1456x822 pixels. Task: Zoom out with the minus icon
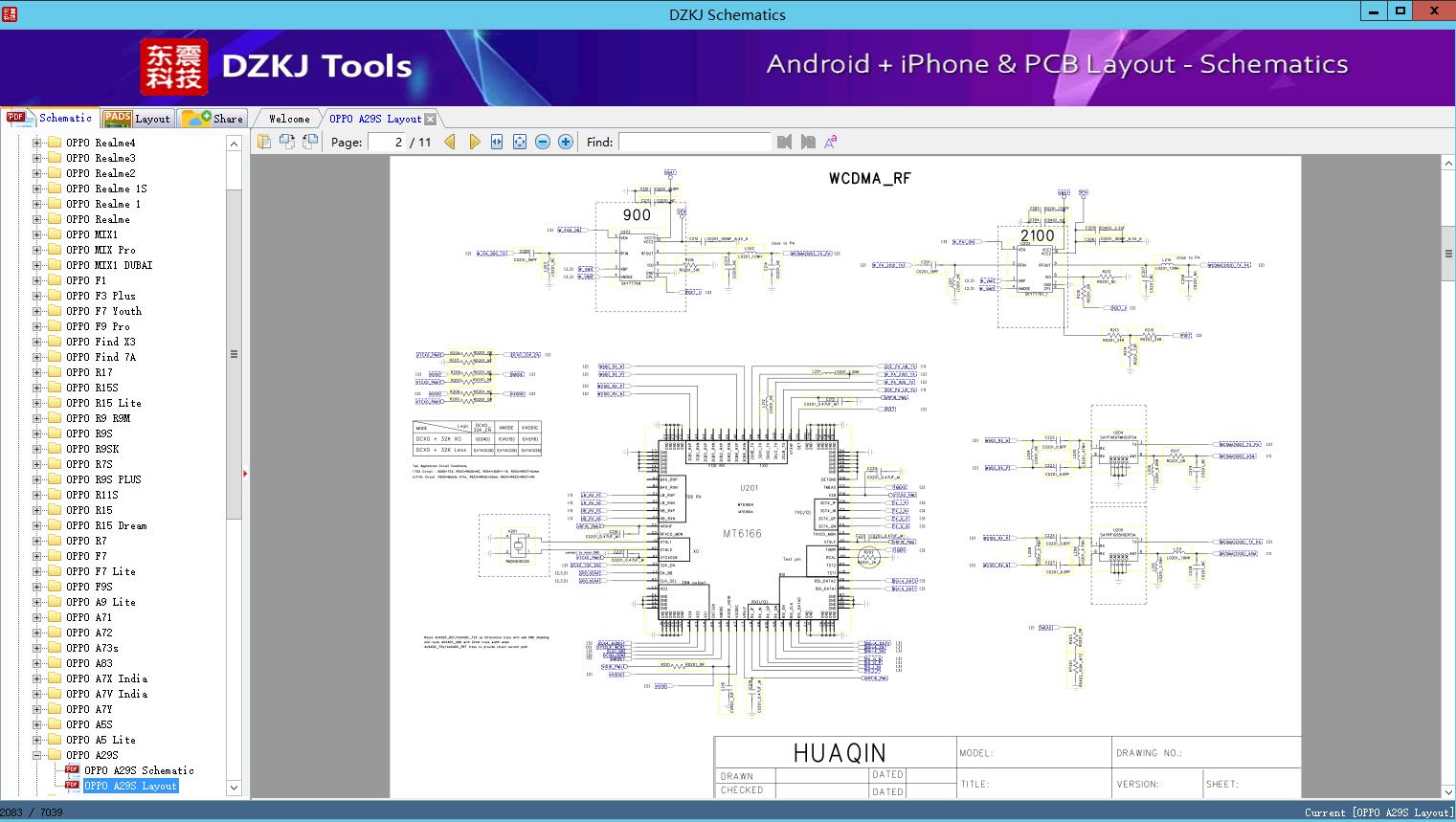(x=543, y=142)
